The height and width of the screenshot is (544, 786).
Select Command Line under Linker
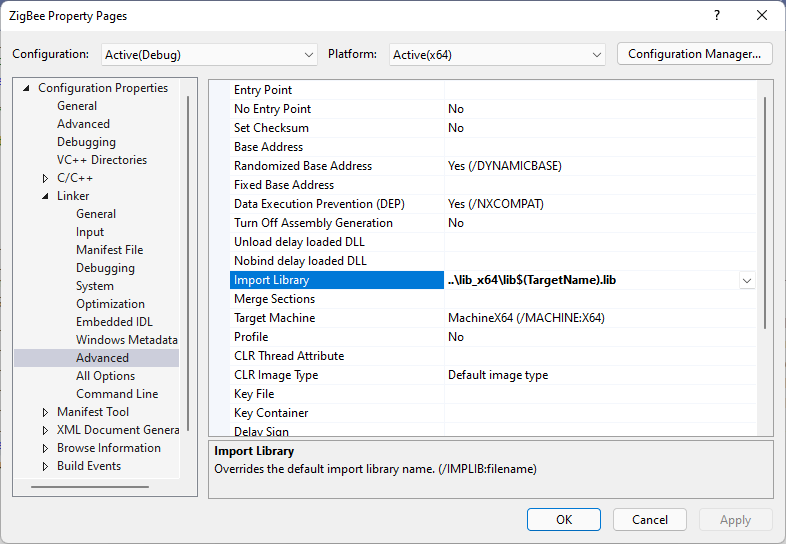tap(117, 394)
